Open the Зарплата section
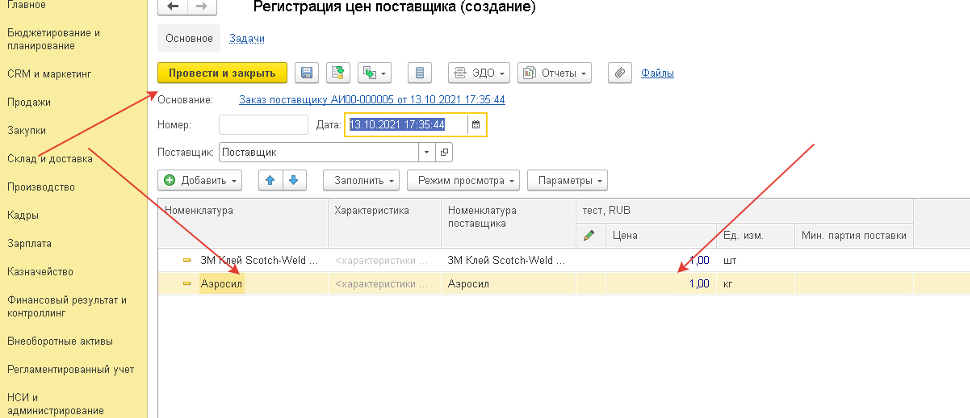Viewport: 970px width, 418px height. (x=29, y=243)
